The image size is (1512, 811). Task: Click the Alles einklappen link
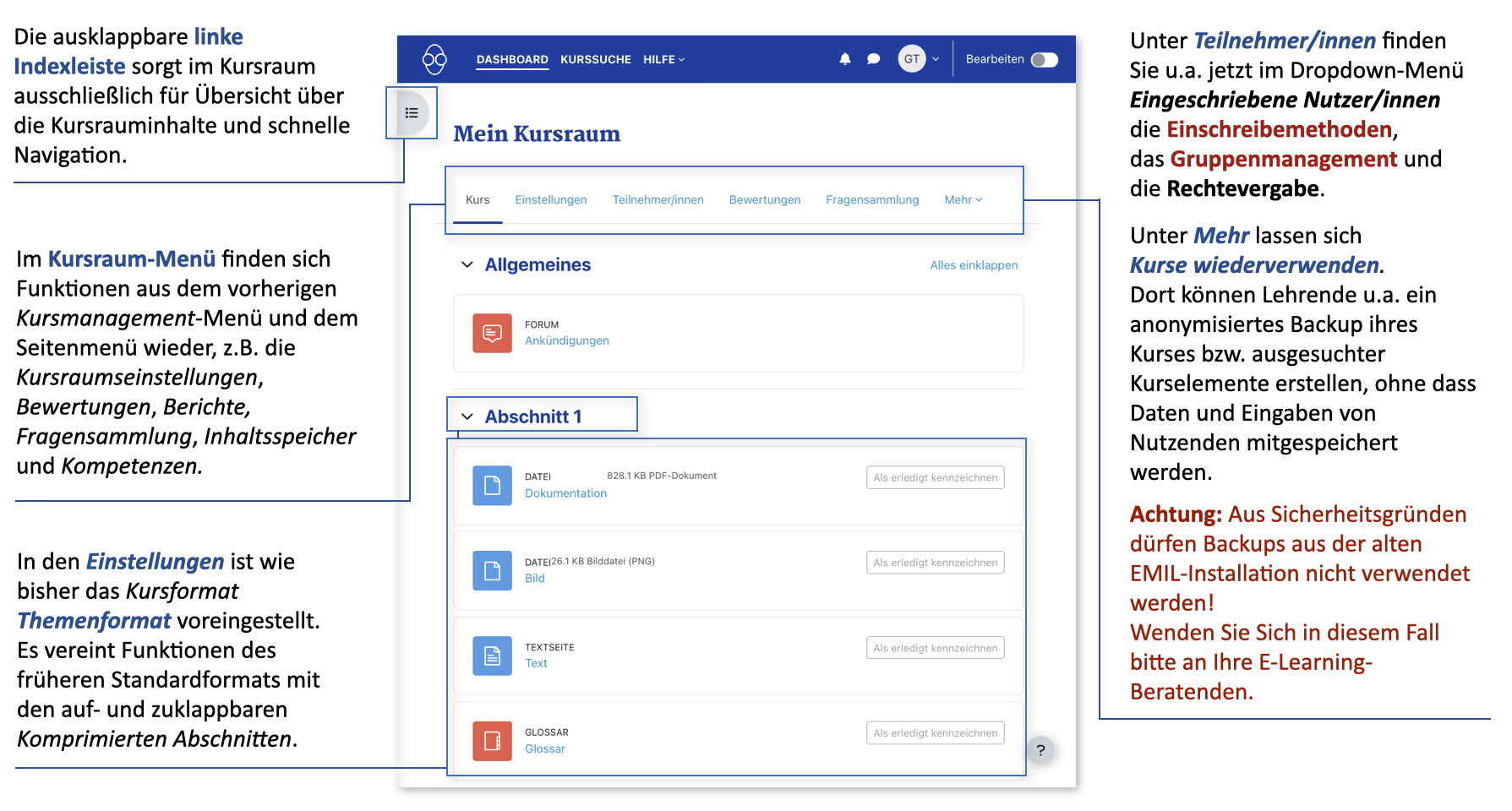(x=974, y=265)
